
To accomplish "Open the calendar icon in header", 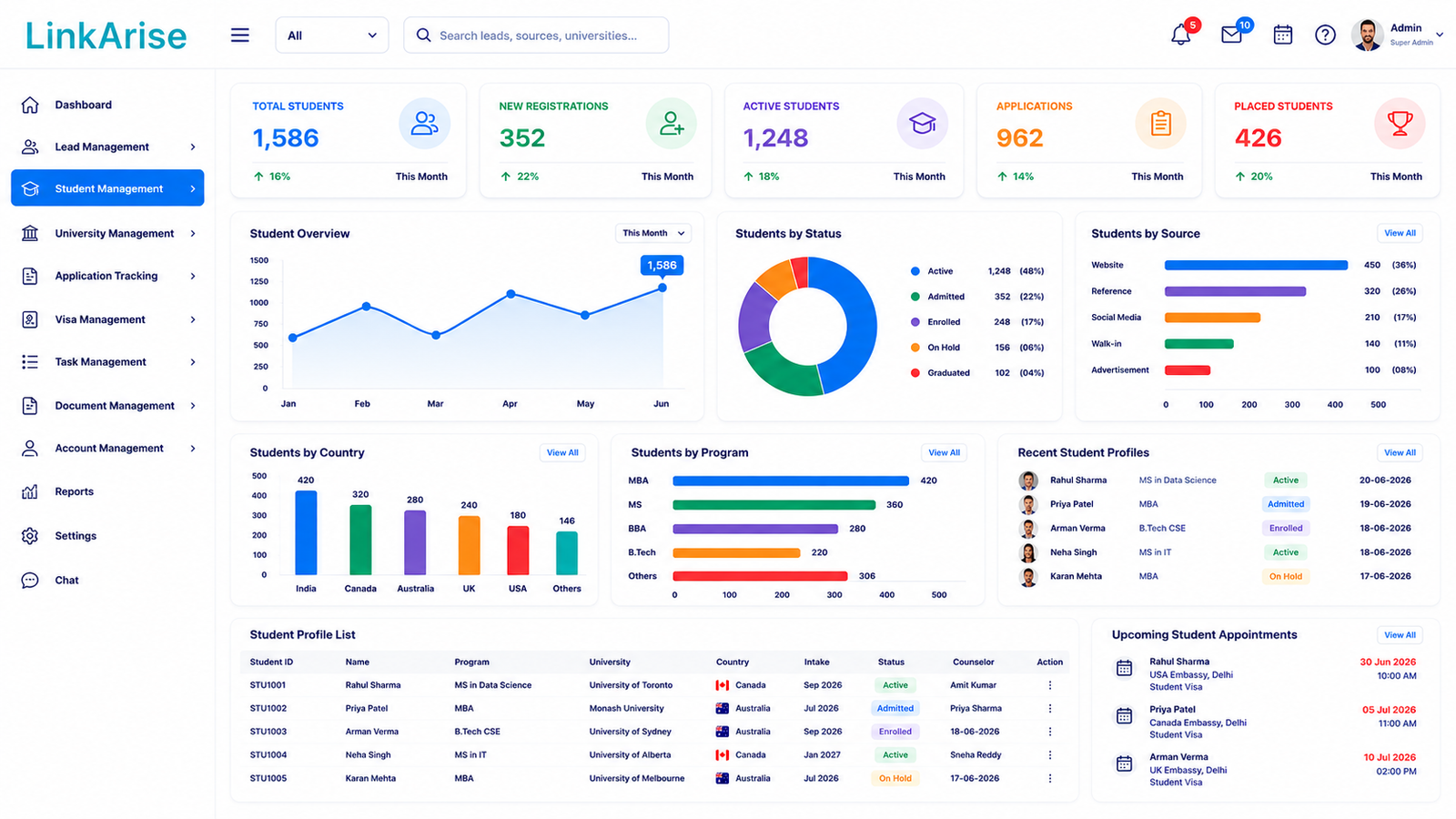I will [1283, 35].
